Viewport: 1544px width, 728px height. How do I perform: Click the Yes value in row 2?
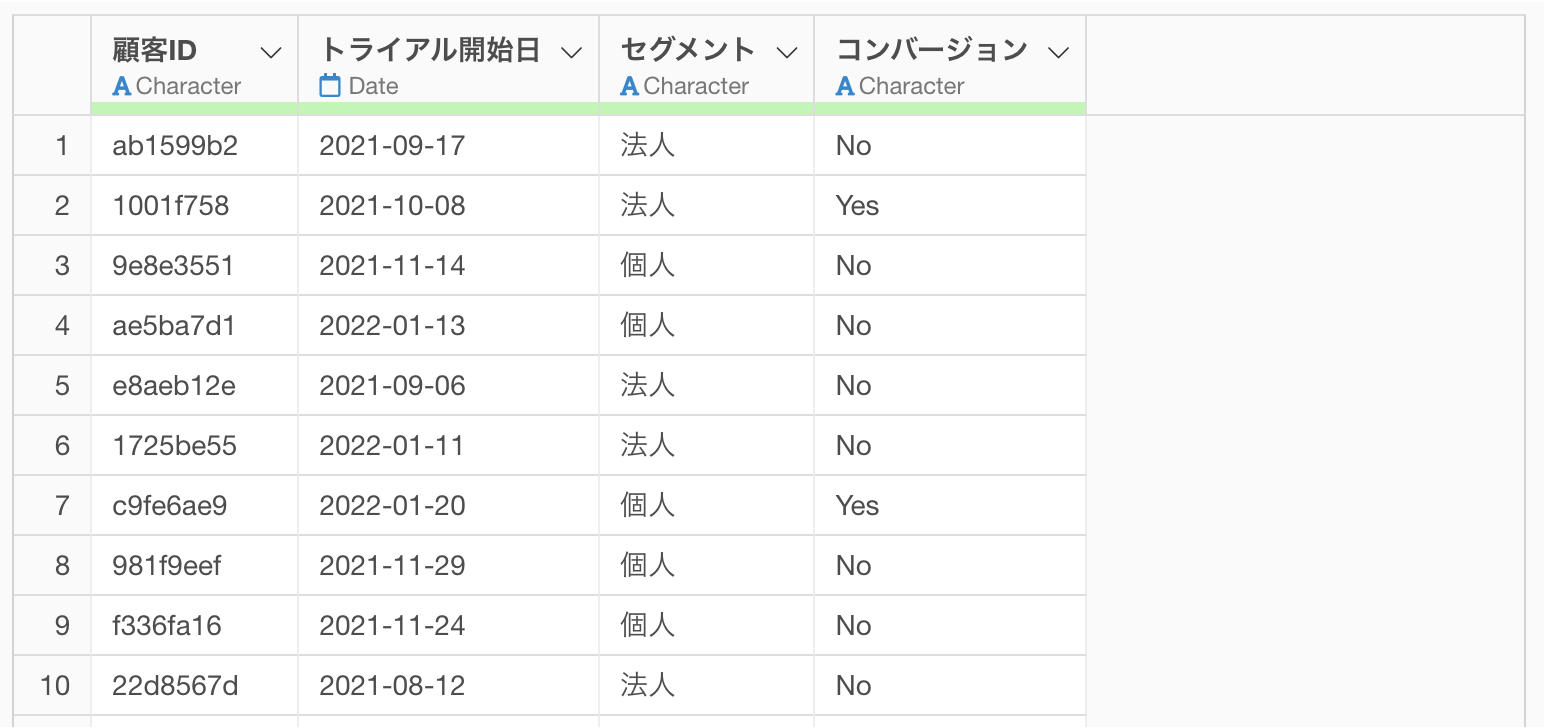[x=858, y=206]
